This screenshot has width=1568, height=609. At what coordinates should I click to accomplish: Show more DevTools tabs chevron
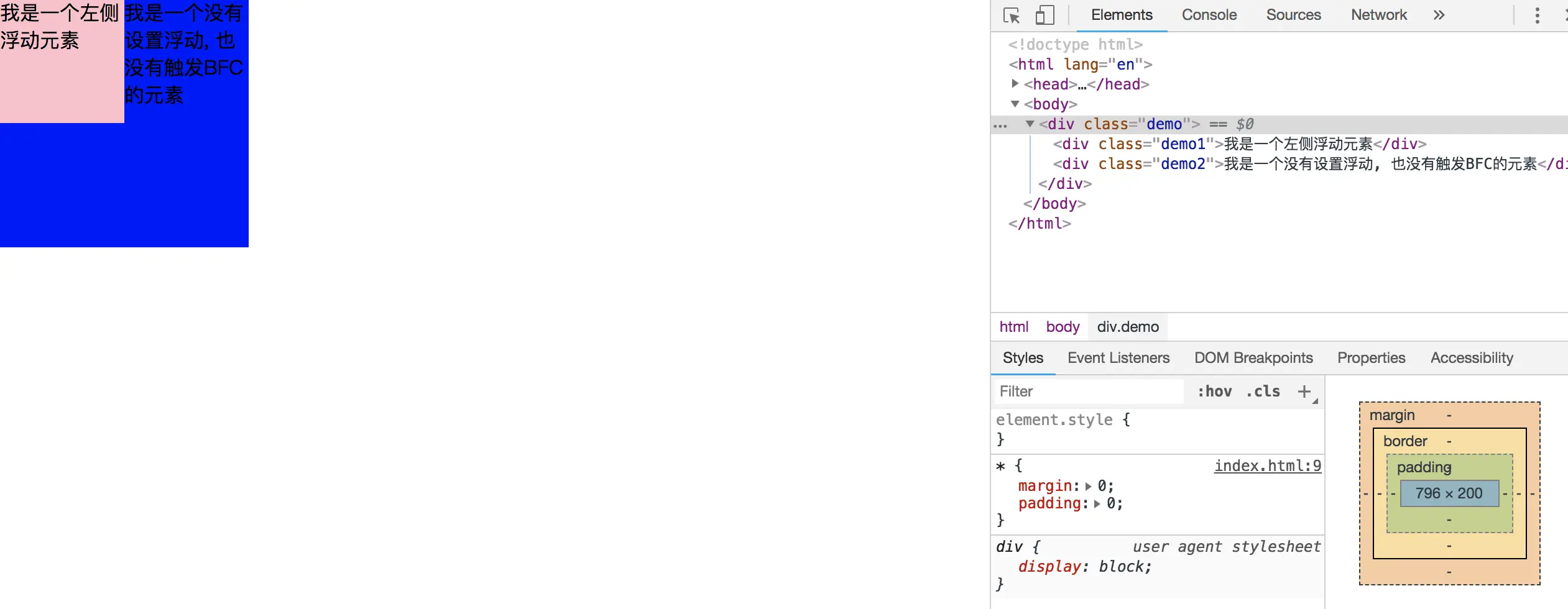[1439, 15]
